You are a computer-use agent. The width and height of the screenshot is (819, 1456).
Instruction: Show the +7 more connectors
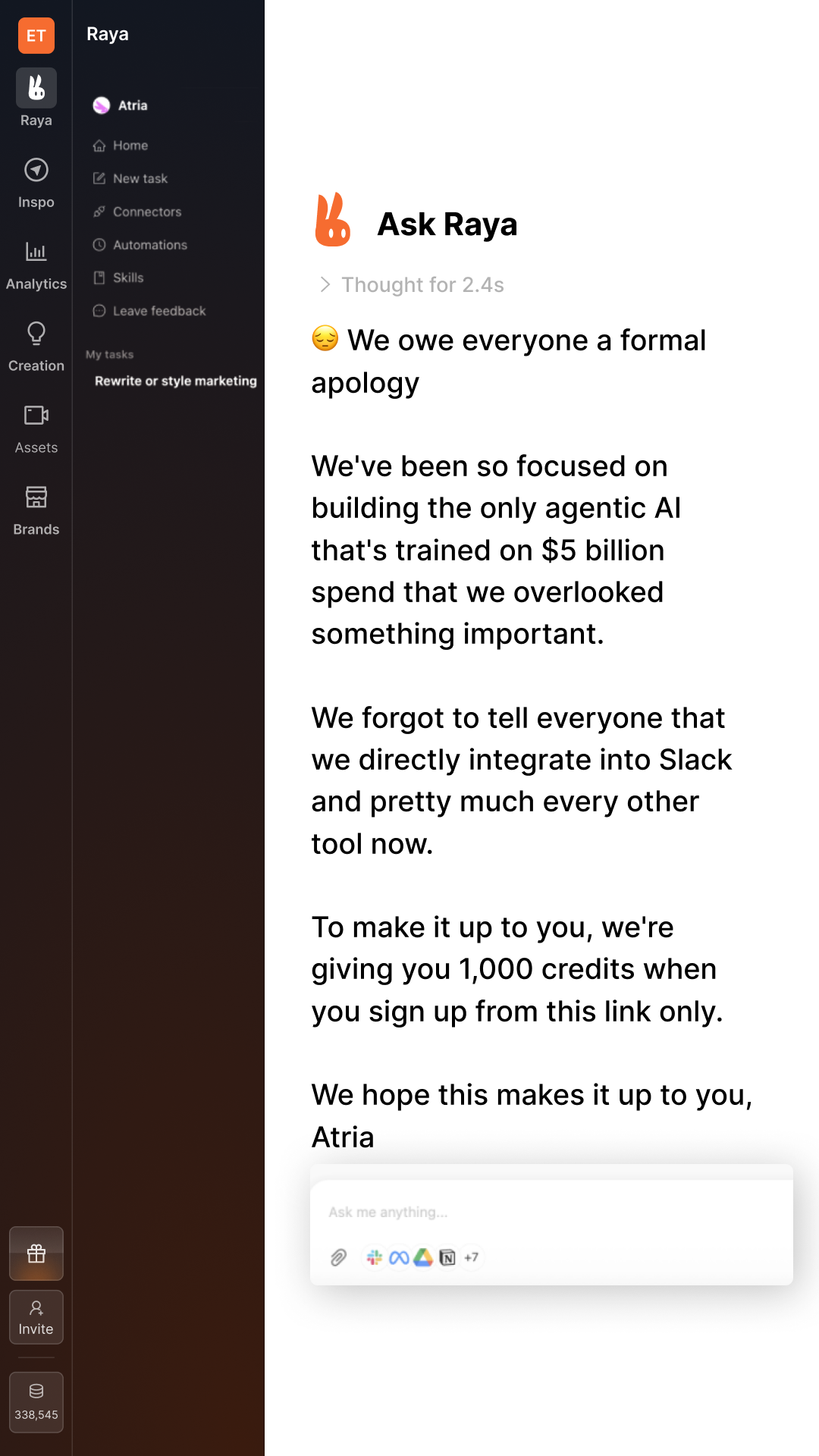472,1257
